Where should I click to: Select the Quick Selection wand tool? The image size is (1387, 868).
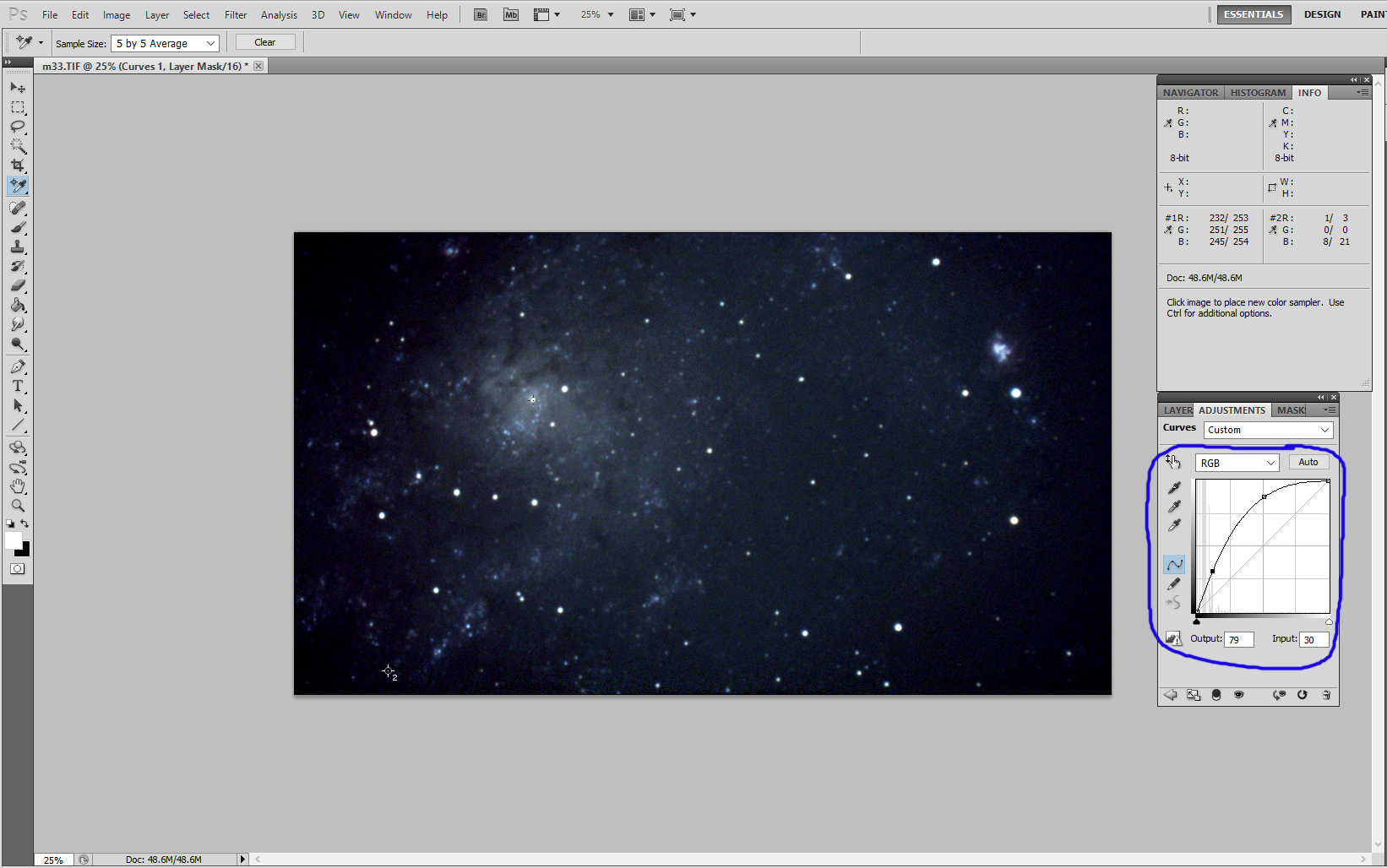pos(18,146)
